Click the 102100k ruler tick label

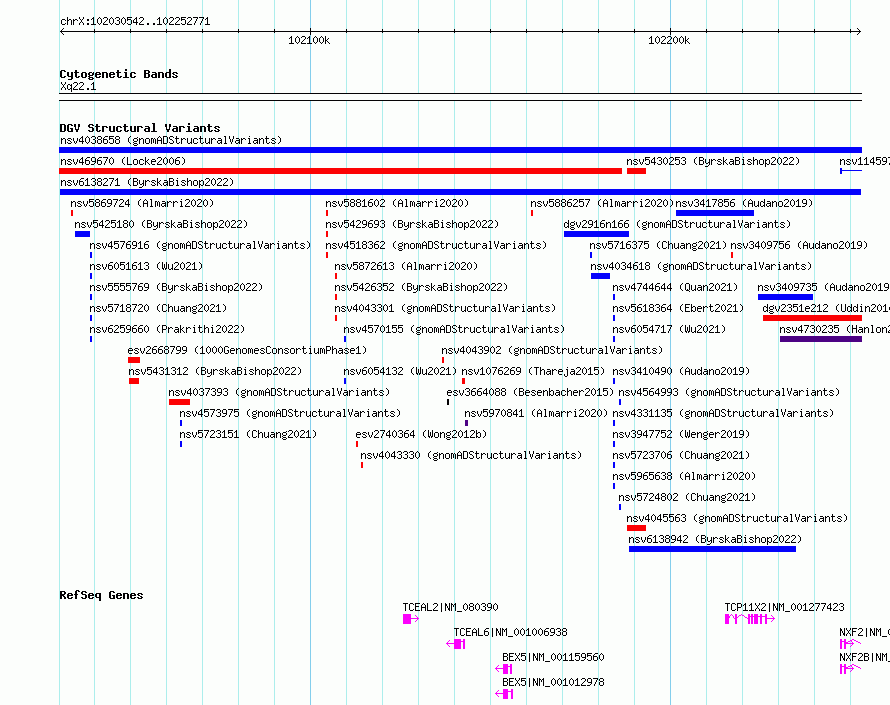point(309,40)
